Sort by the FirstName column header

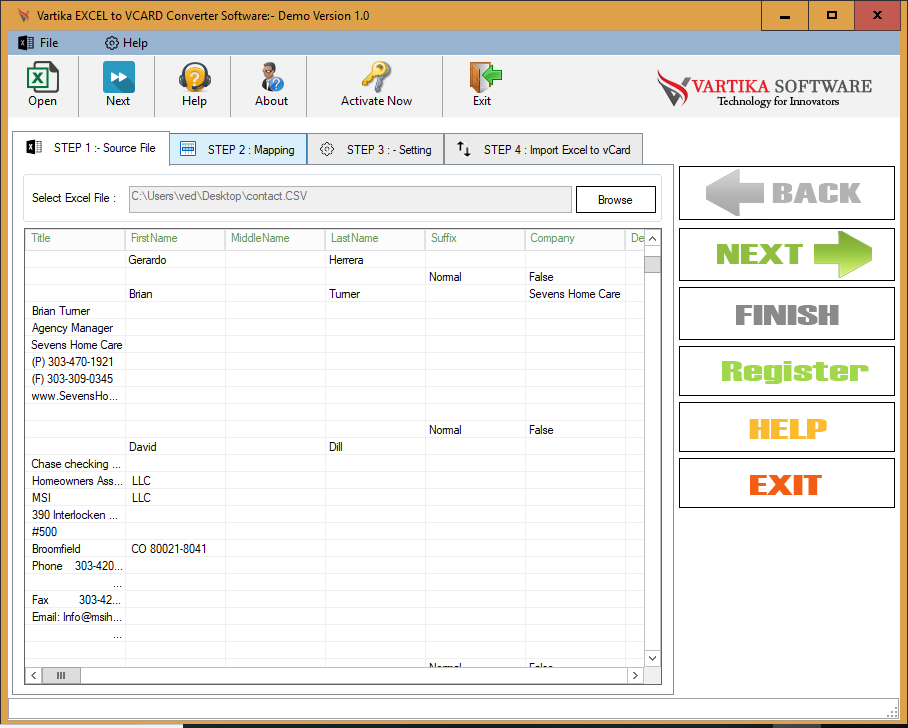click(x=175, y=239)
